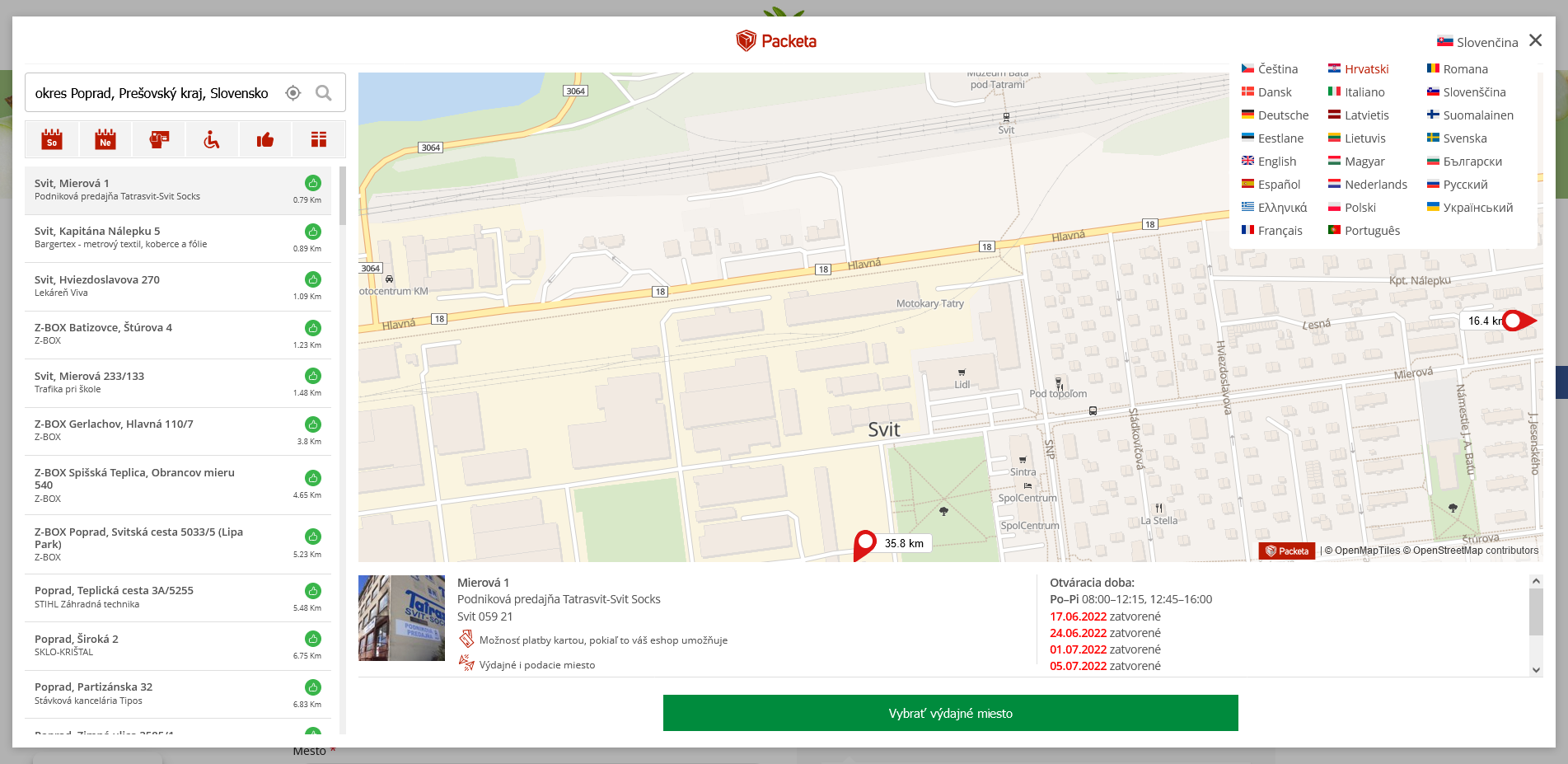Switch language to Suomalainen
1568x764 pixels.
coord(1470,115)
